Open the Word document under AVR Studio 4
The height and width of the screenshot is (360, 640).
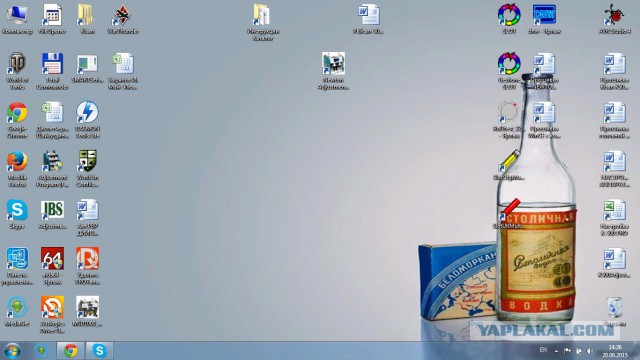[x=614, y=64]
